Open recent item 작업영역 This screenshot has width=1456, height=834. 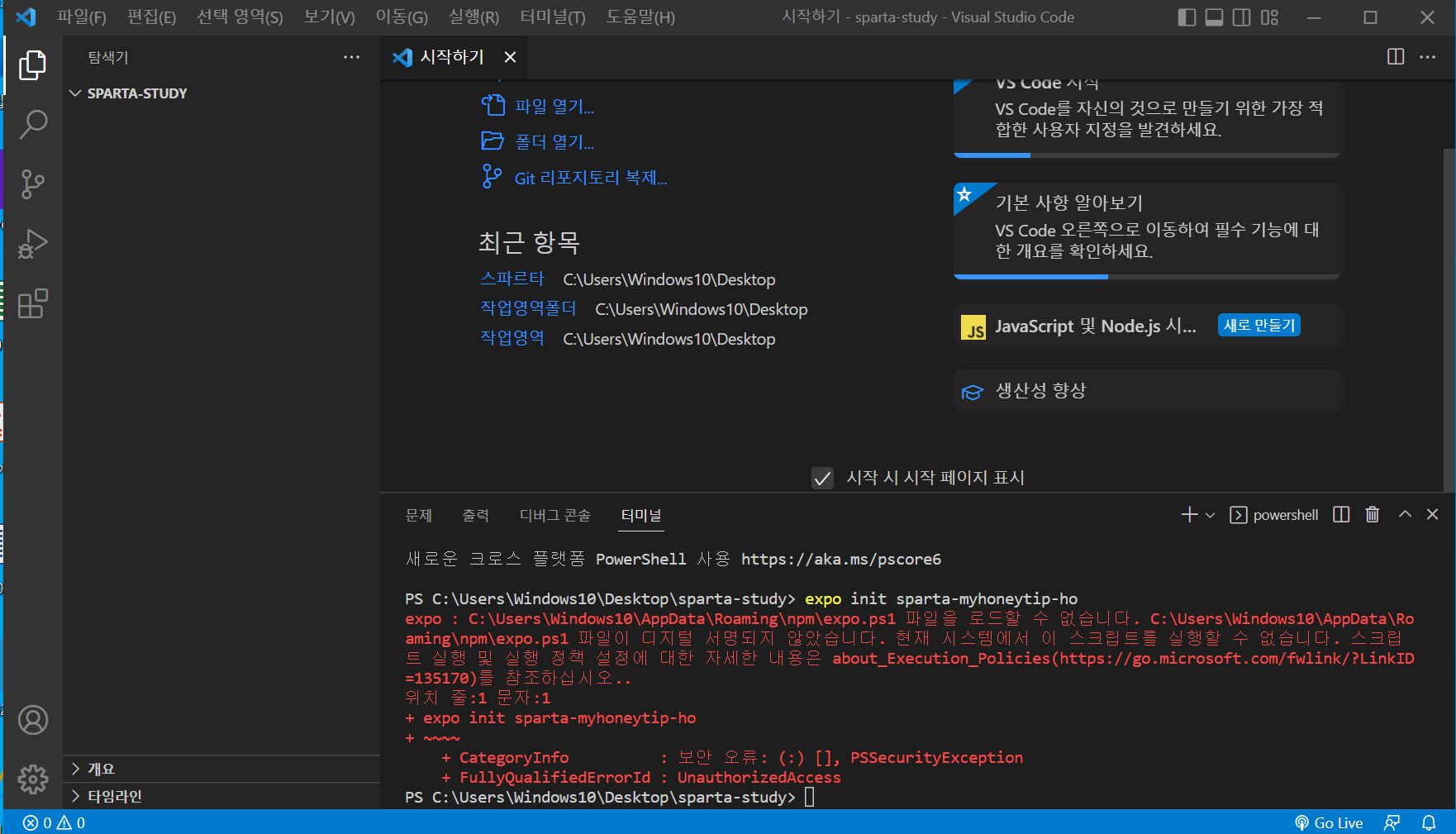[512, 339]
